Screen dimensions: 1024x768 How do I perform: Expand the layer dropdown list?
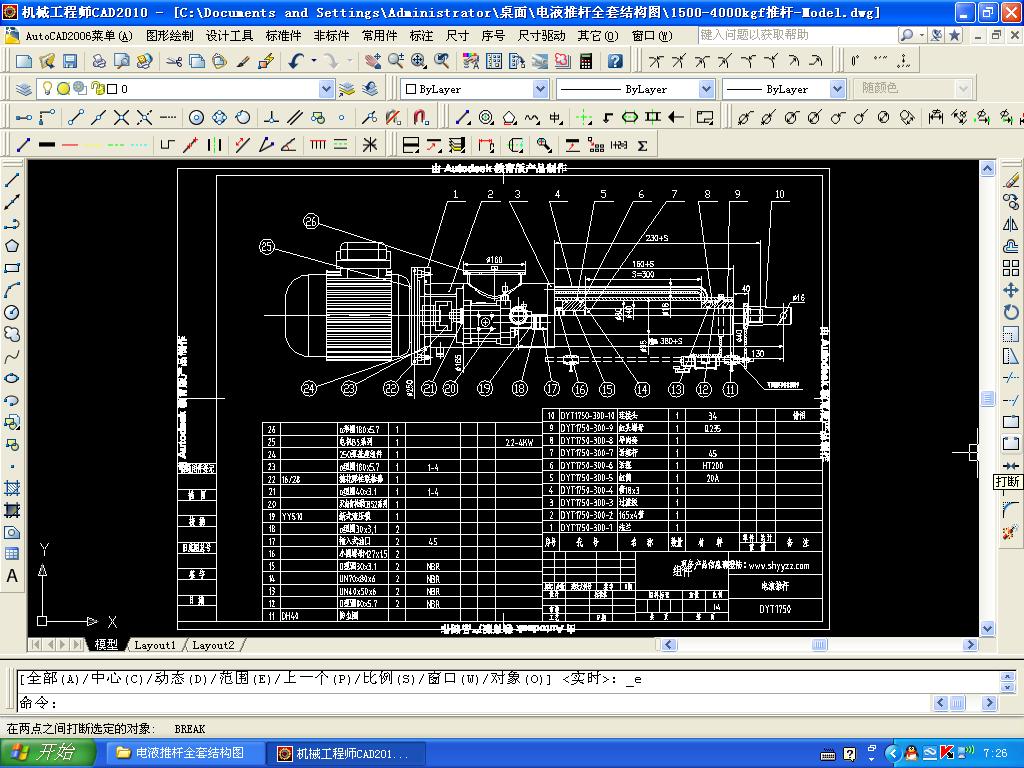coord(326,89)
